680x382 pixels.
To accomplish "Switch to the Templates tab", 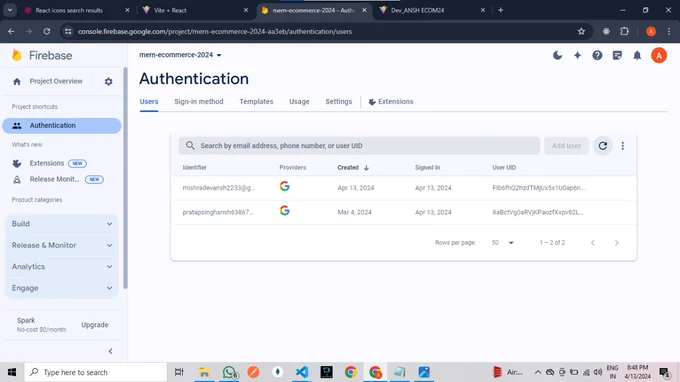I will 256,101.
